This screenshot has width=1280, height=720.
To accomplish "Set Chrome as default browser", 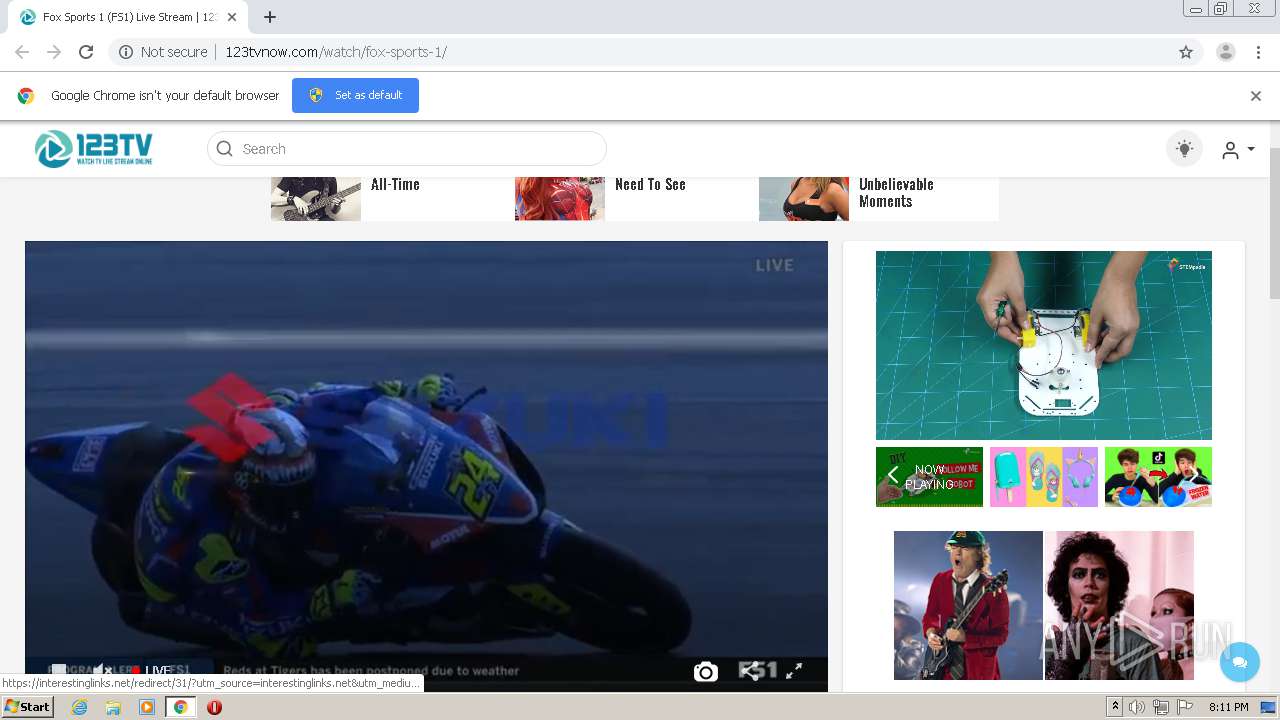I will (355, 95).
